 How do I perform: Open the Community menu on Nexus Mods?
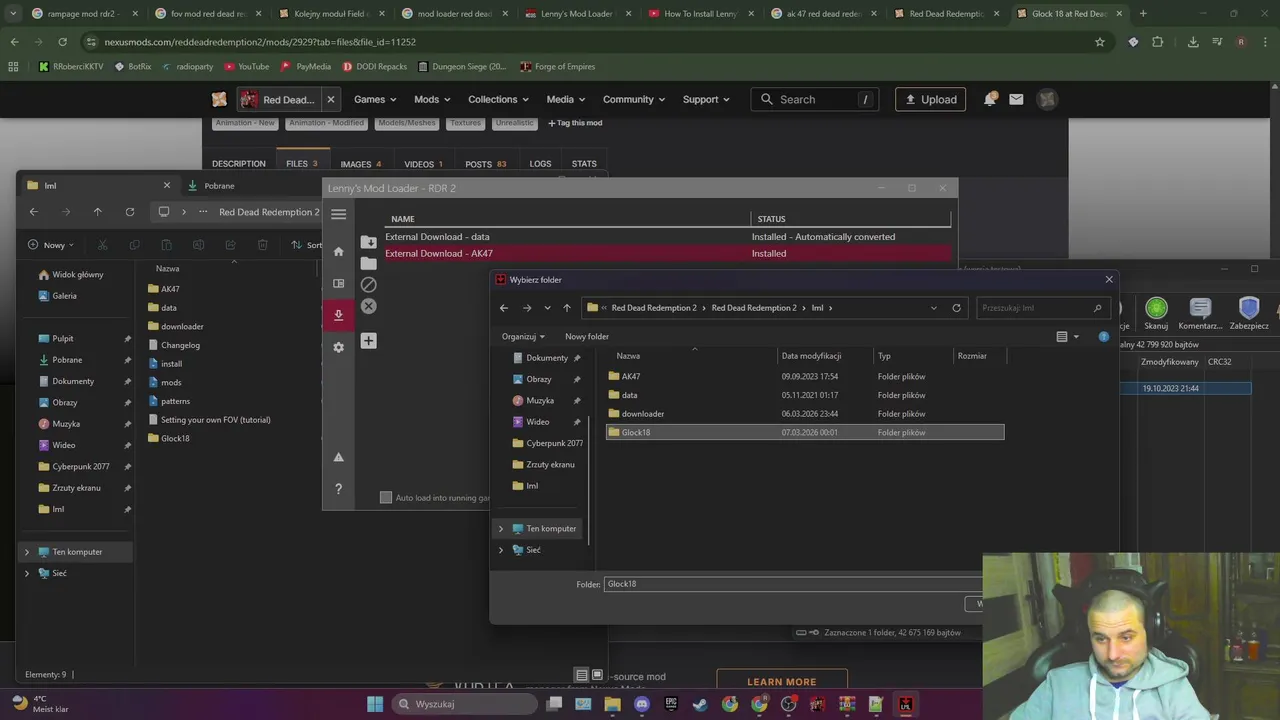coord(635,99)
